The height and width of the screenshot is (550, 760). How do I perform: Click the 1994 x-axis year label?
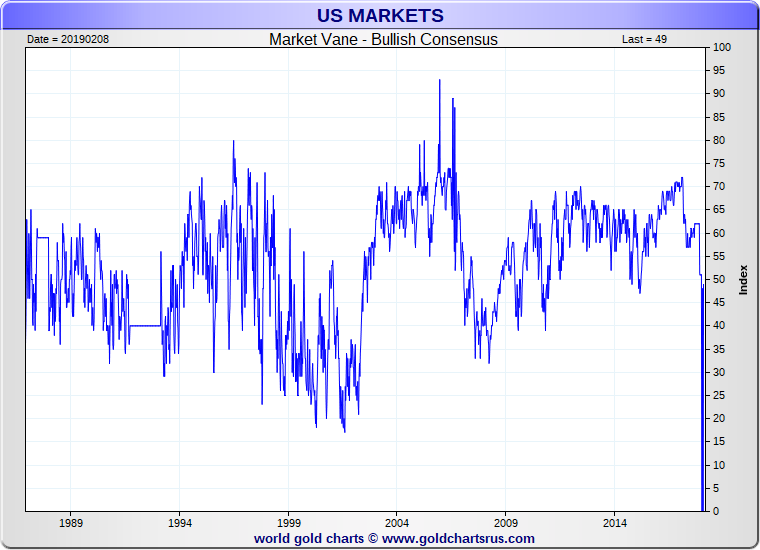180,523
